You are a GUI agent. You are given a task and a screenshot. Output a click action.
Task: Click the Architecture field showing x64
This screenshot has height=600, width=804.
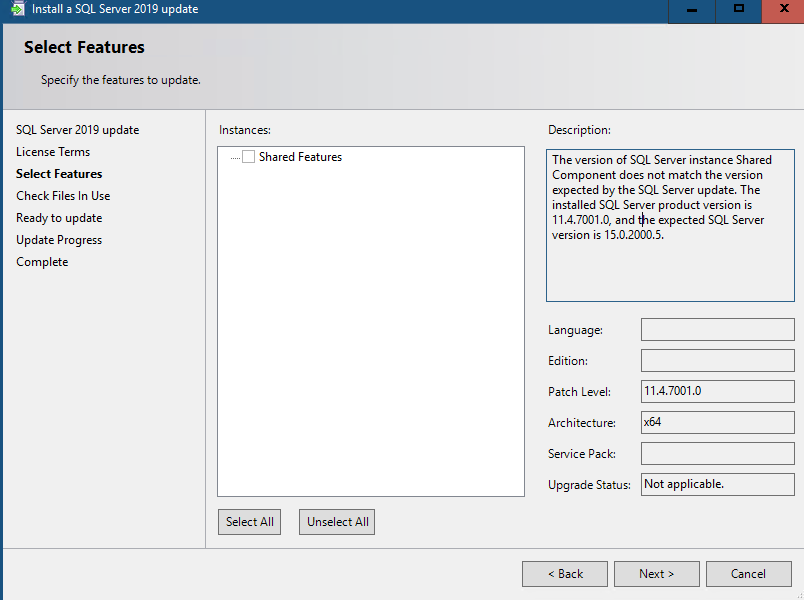click(x=717, y=422)
